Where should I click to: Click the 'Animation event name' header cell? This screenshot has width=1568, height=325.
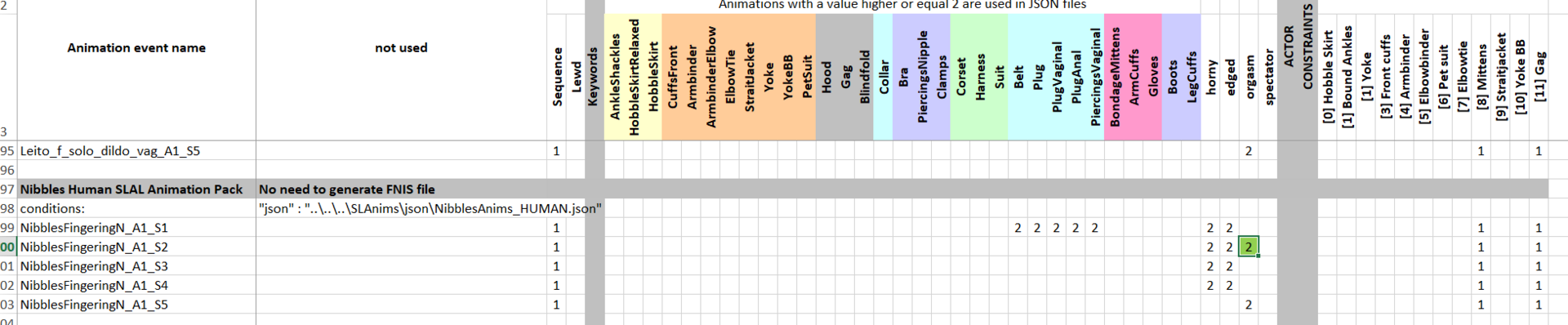(136, 48)
